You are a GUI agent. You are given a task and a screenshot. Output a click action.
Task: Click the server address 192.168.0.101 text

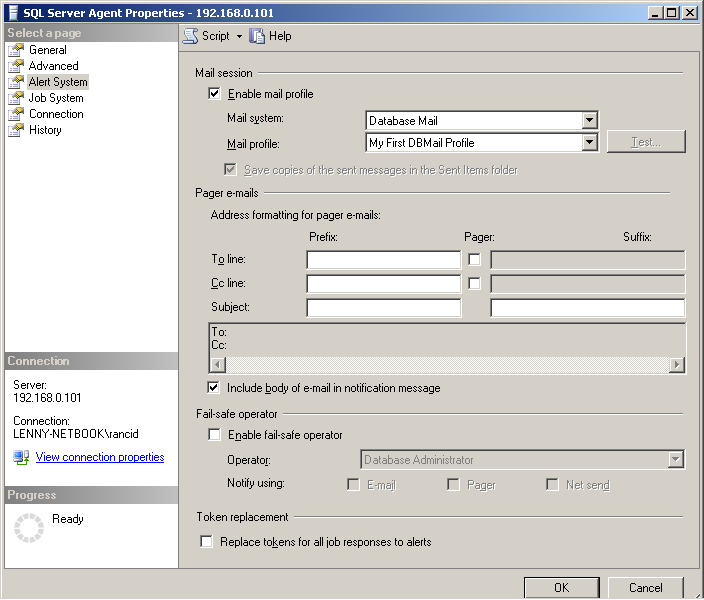[x=47, y=398]
